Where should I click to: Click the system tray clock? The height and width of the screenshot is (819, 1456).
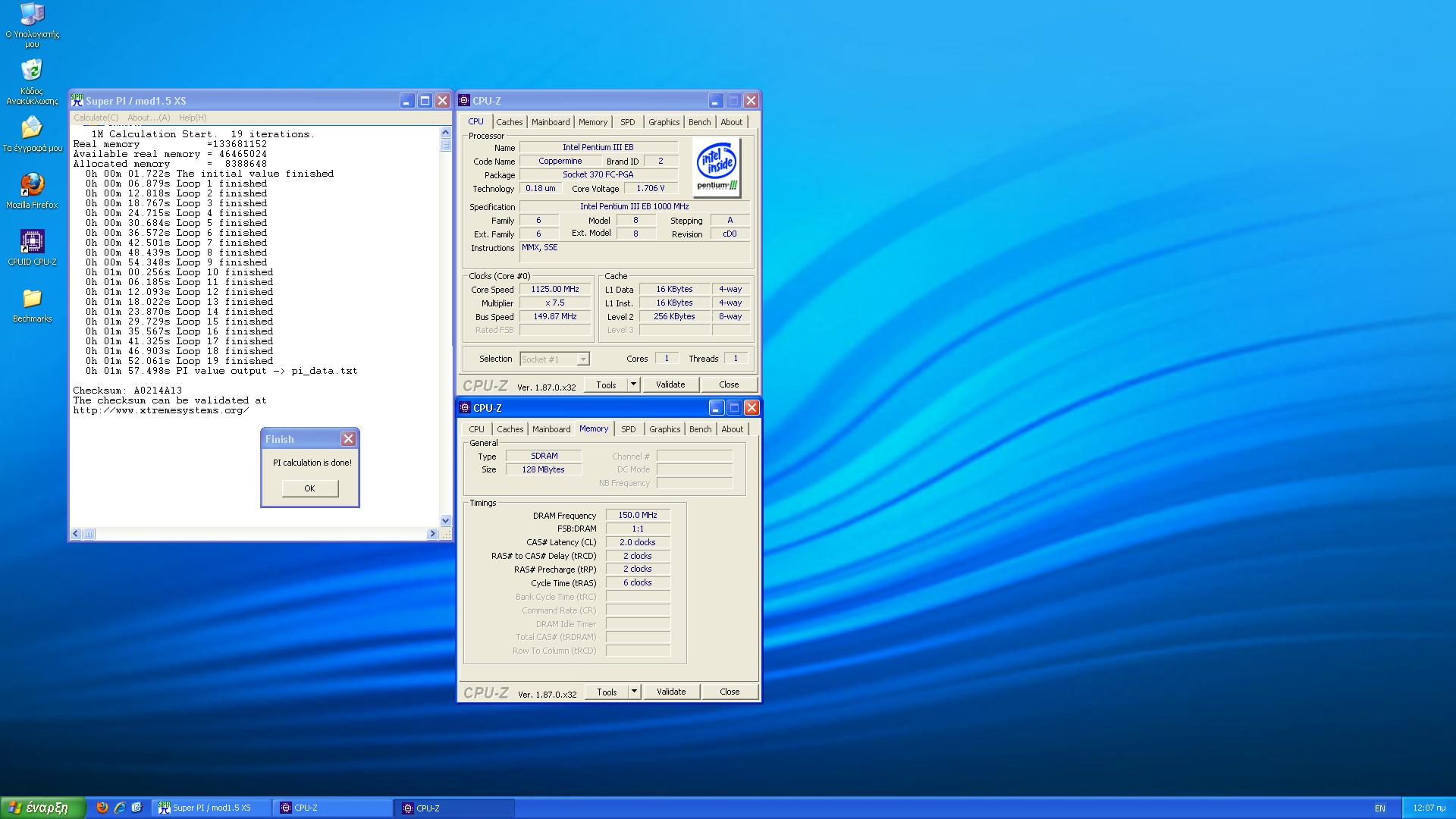click(1429, 808)
